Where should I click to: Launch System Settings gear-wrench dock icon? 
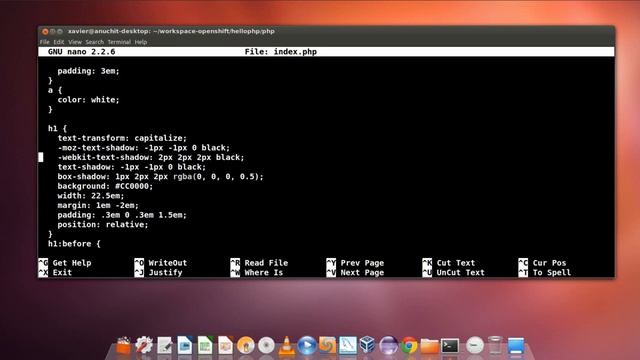tap(144, 345)
